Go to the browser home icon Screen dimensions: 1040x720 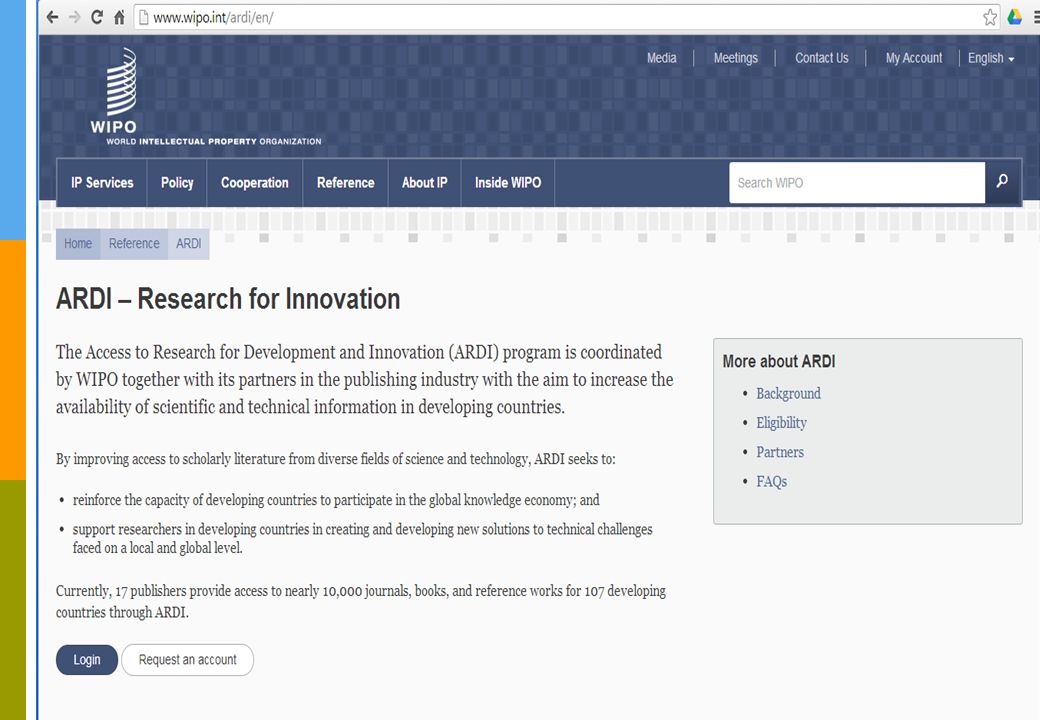119,17
